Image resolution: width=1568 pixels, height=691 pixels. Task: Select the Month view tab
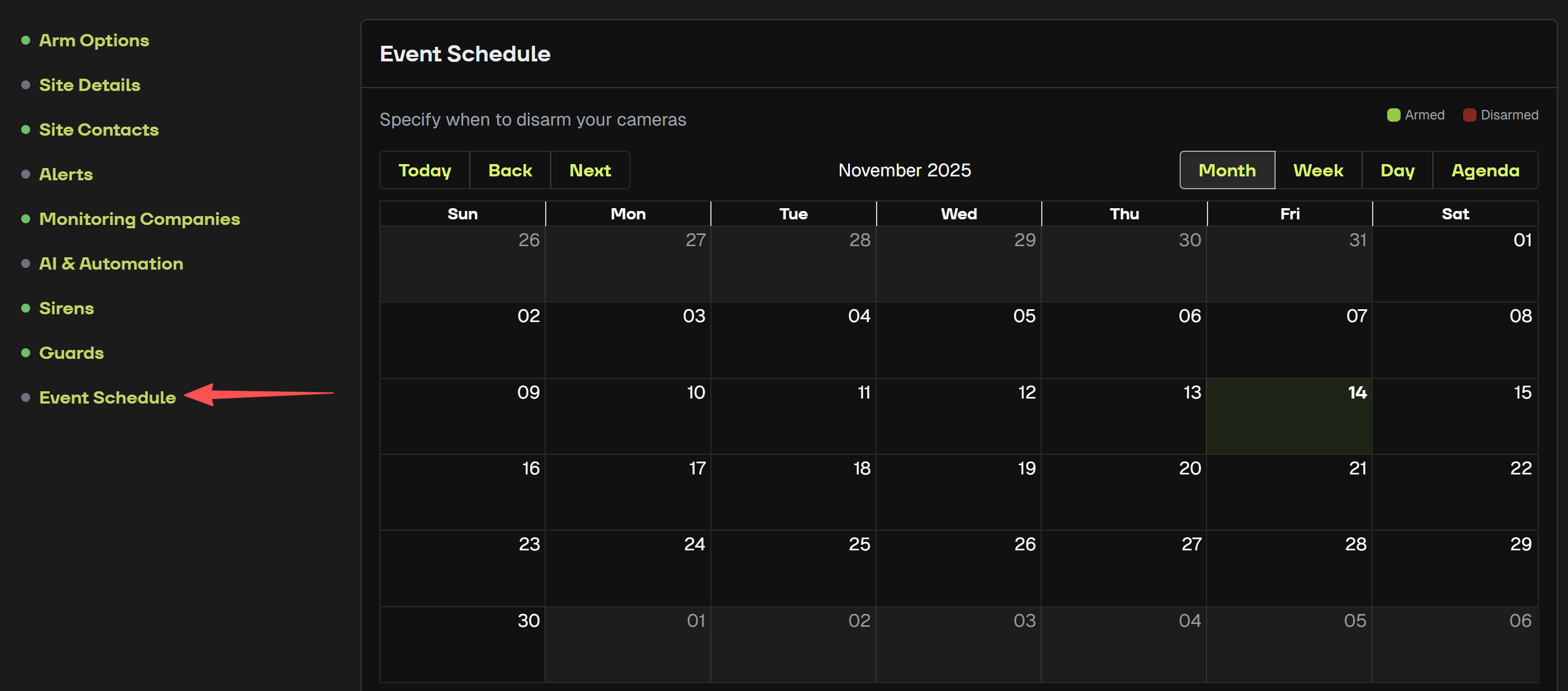click(x=1226, y=170)
